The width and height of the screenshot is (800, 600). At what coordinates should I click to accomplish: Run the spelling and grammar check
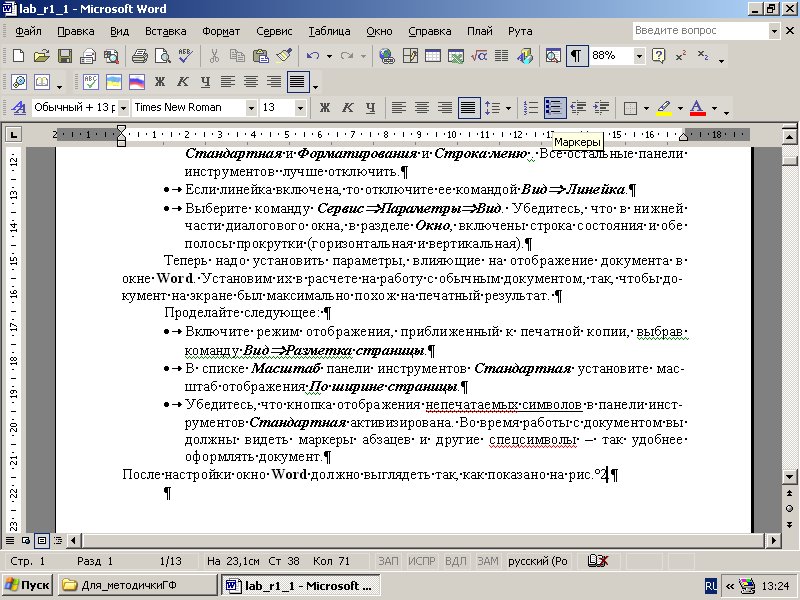[x=185, y=56]
